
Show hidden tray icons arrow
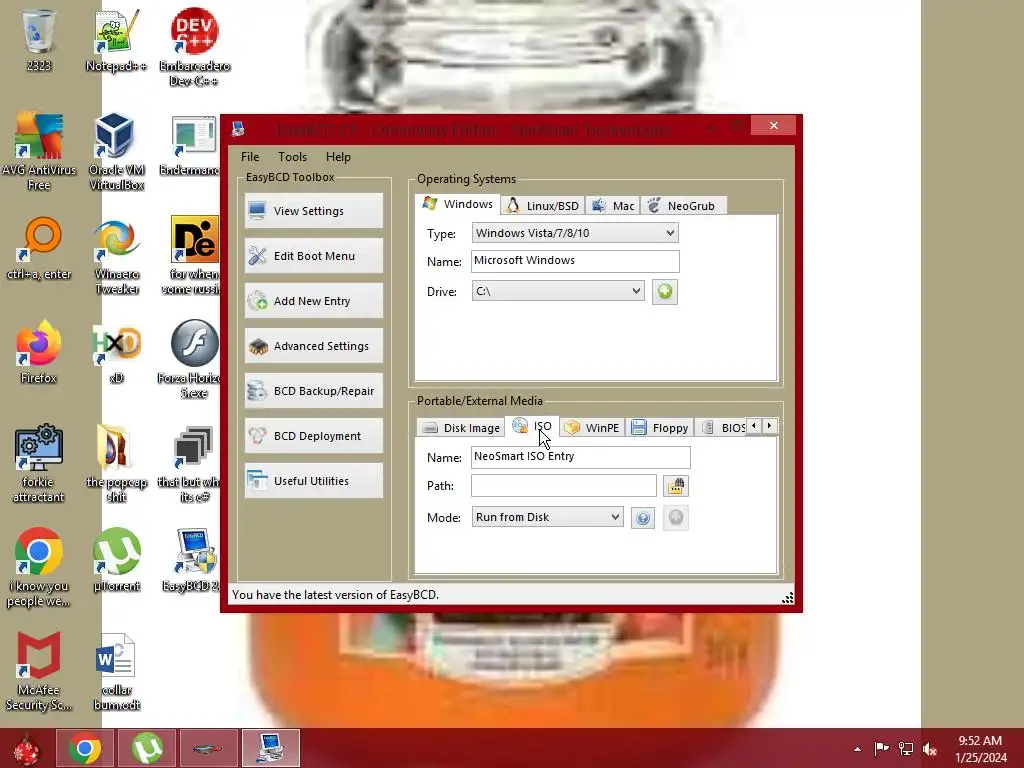click(857, 749)
